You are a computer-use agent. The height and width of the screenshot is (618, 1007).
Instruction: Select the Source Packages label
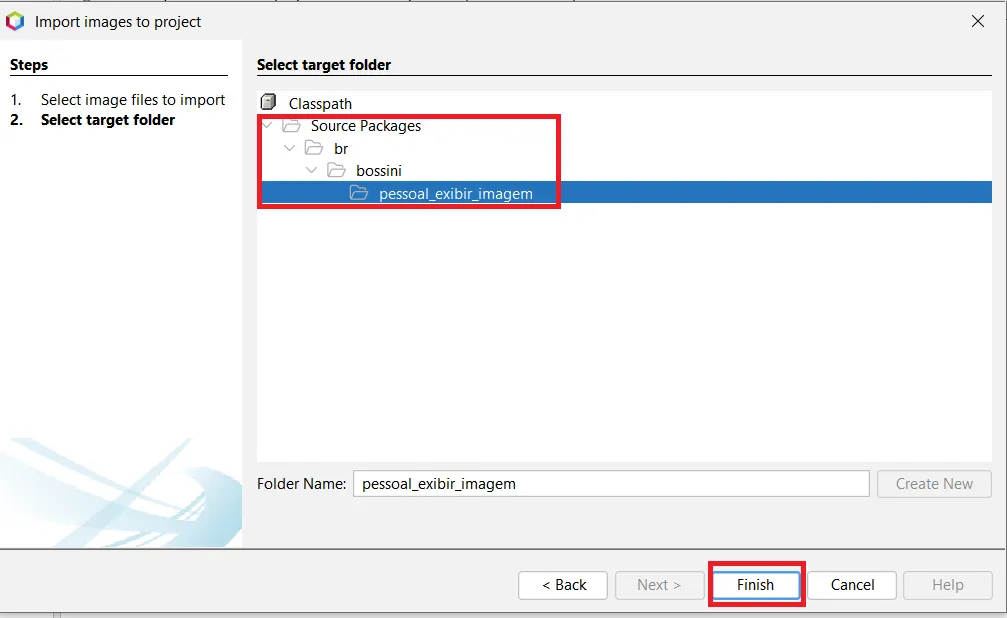[x=366, y=126]
